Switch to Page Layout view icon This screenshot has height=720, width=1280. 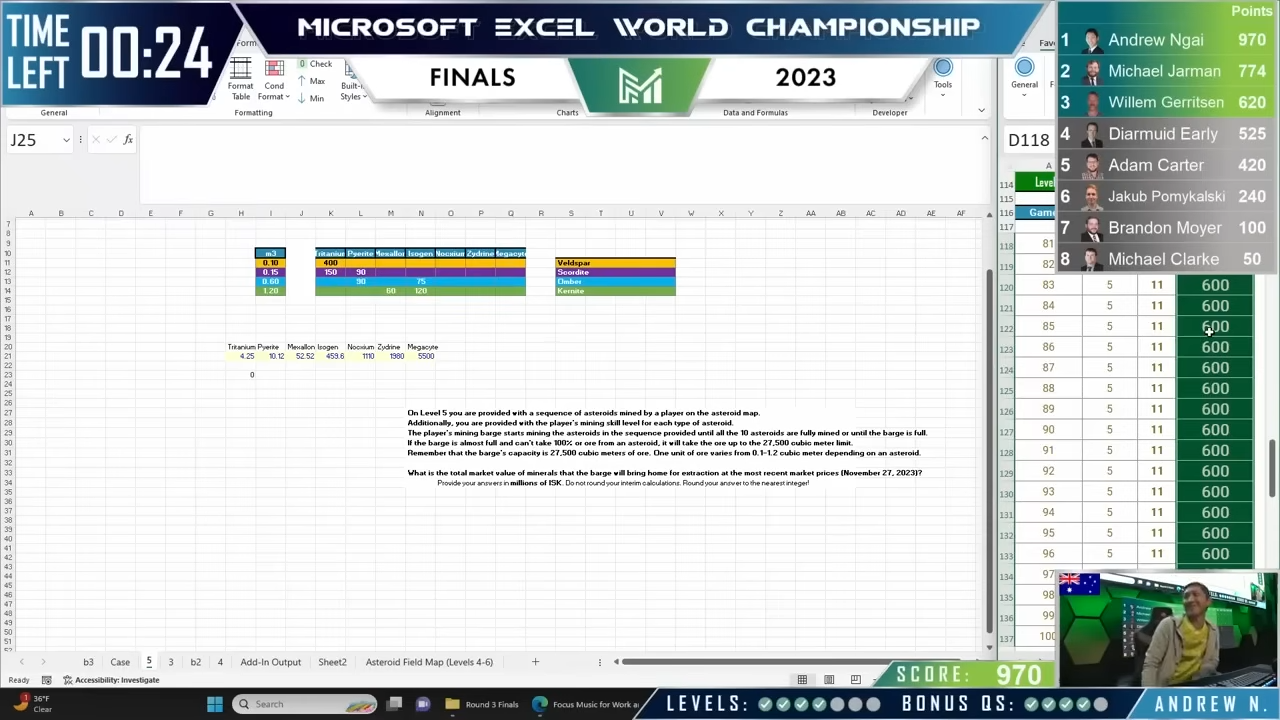[829, 680]
